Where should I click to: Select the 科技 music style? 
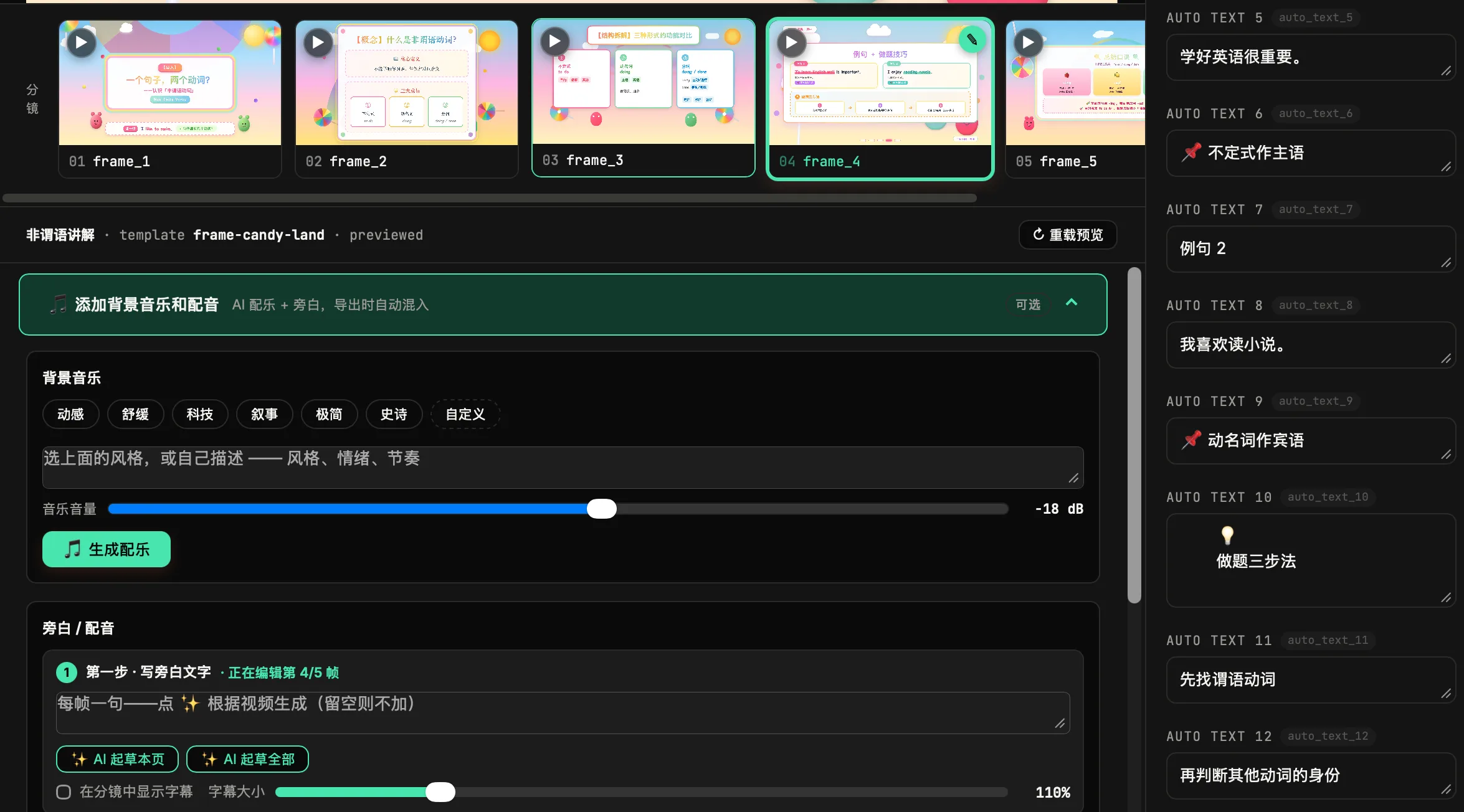coord(200,414)
